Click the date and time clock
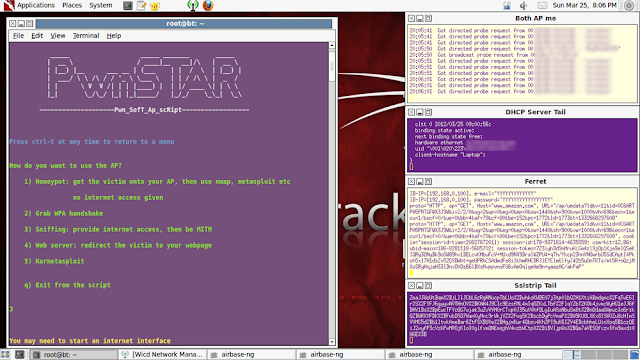This screenshot has width=640, height=360. pyautogui.click(x=584, y=5)
